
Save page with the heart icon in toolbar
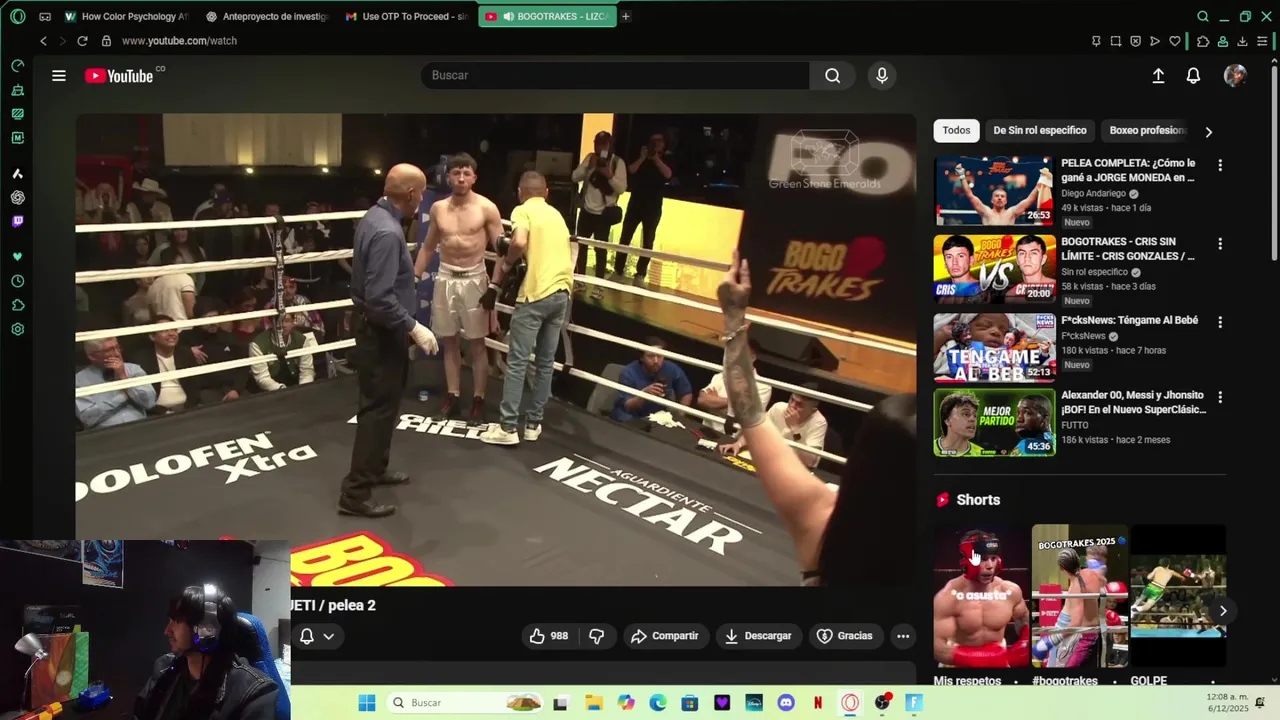point(1175,41)
